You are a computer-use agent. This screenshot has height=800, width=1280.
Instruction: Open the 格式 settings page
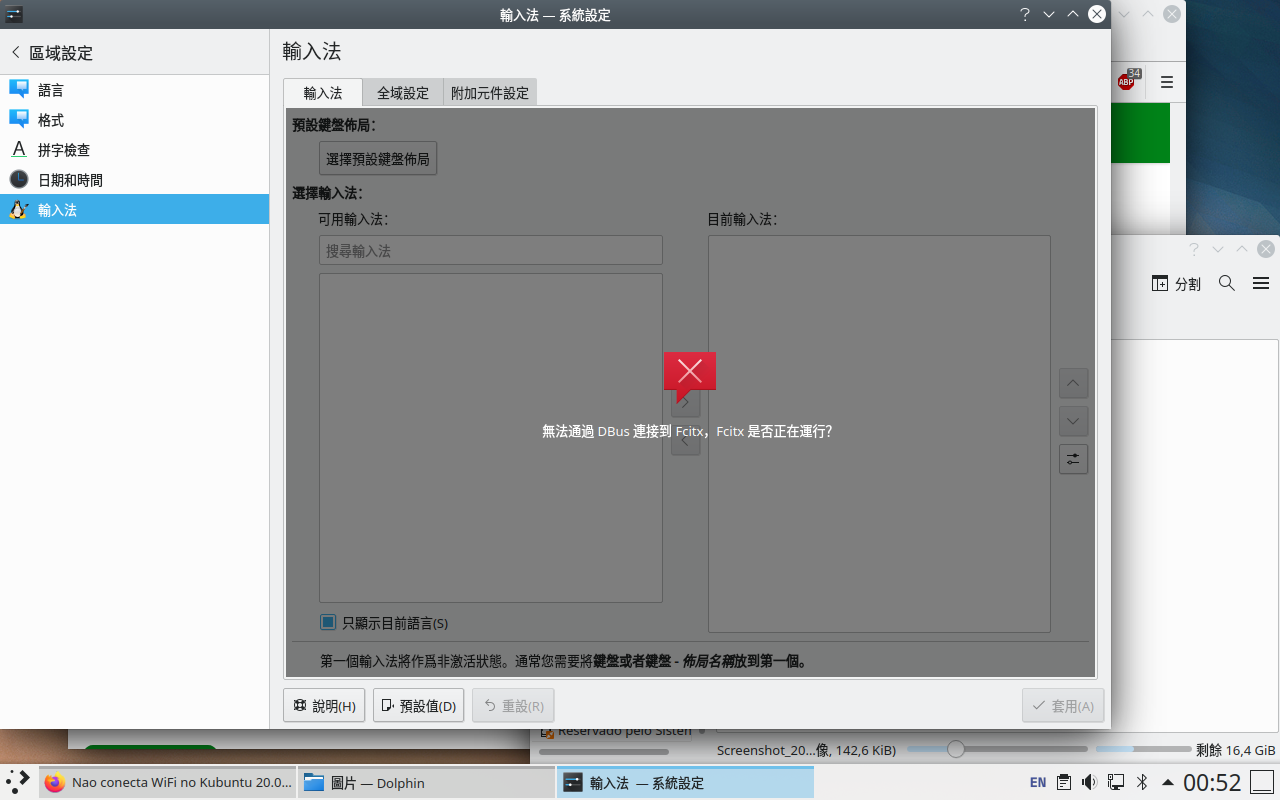pos(134,120)
